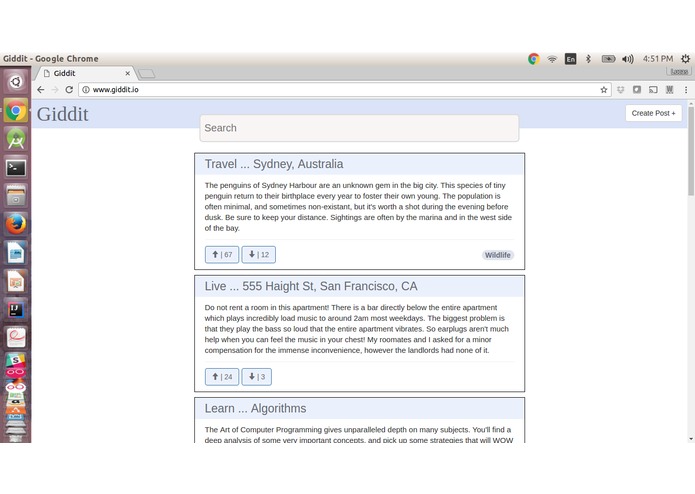View site info icon beside www.giddit.io
Image resolution: width=695 pixels, height=494 pixels.
coord(86,89)
